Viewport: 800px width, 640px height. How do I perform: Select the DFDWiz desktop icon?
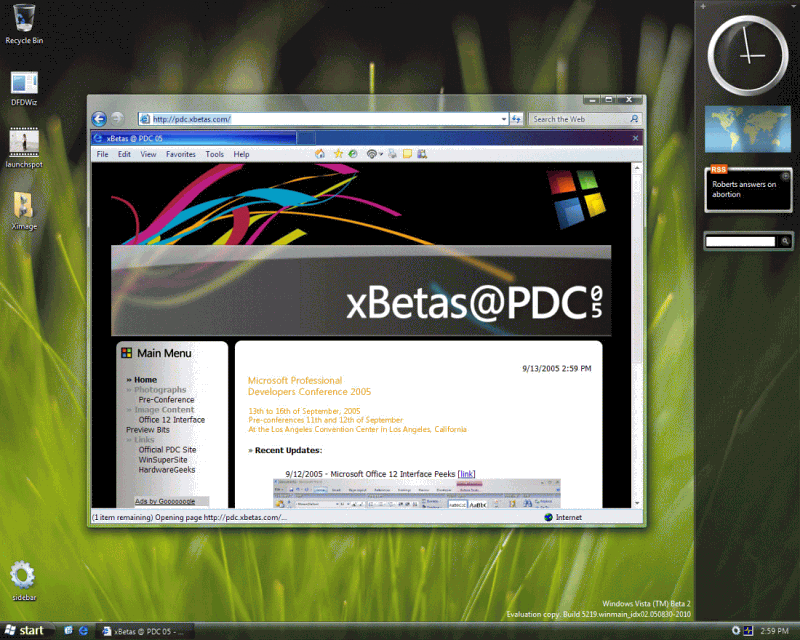click(x=24, y=88)
